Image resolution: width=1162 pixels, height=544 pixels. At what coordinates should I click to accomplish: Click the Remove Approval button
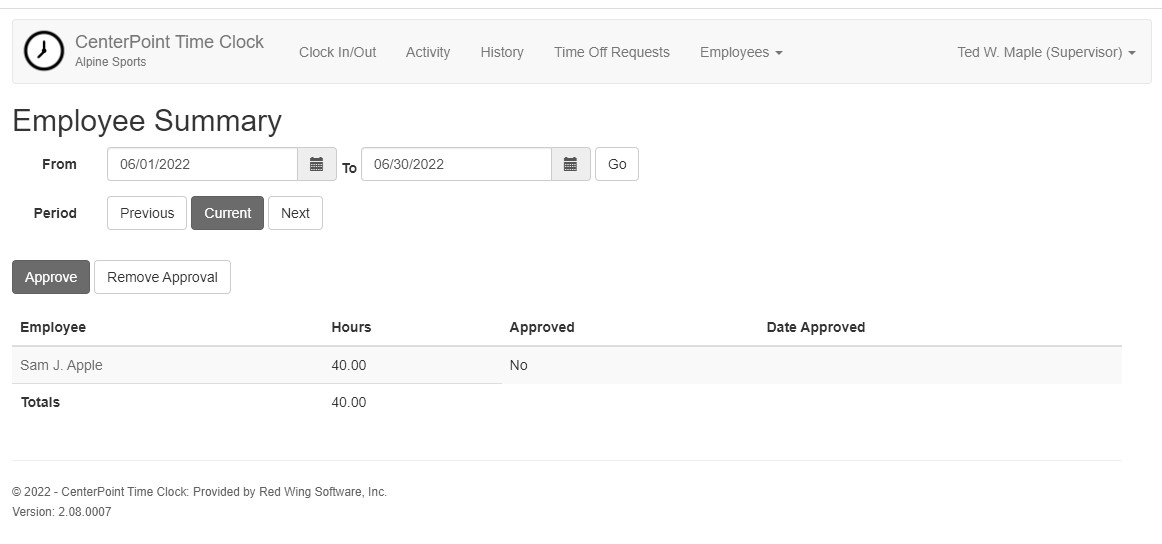pyautogui.click(x=162, y=276)
